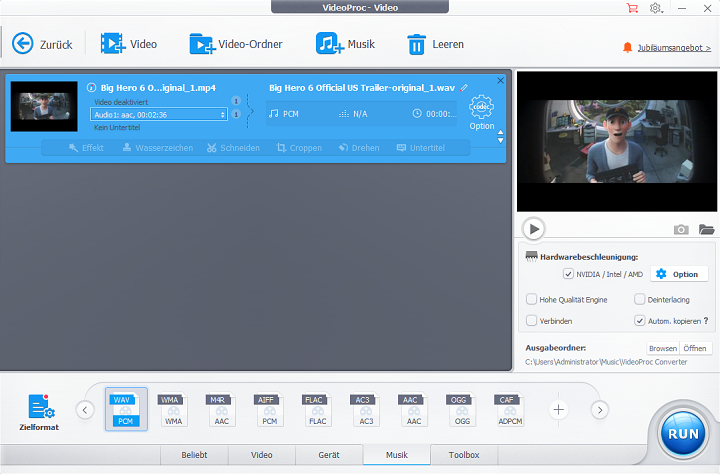Enable Deinterlacing checkbox

pyautogui.click(x=640, y=299)
